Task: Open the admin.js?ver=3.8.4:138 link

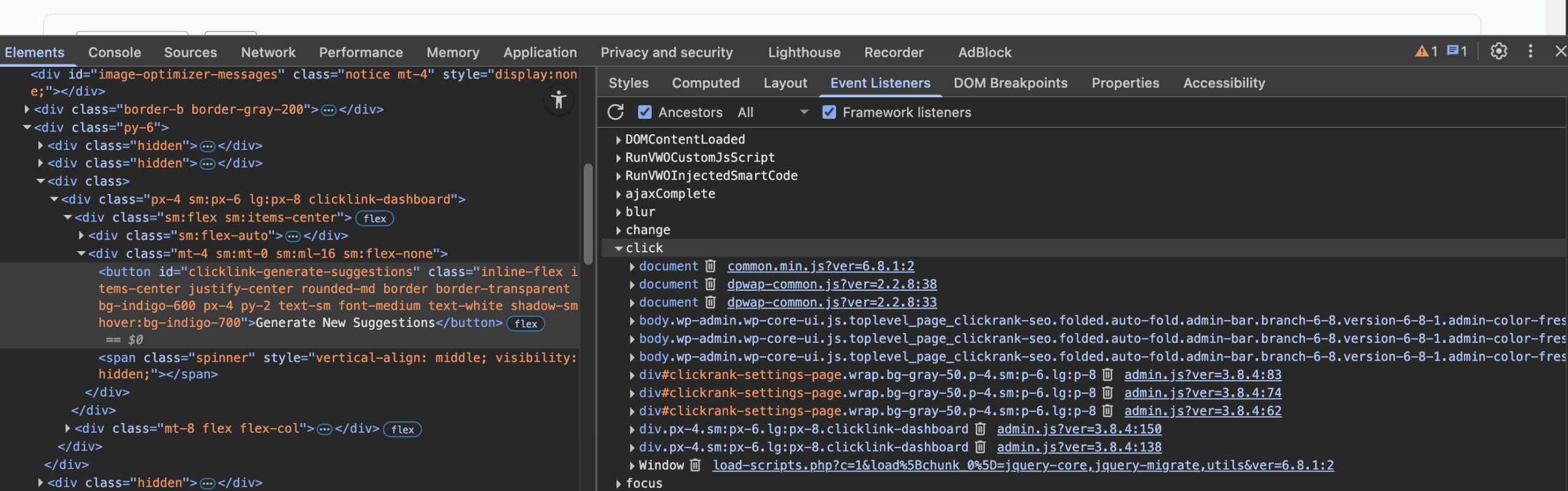Action: coord(1079,448)
